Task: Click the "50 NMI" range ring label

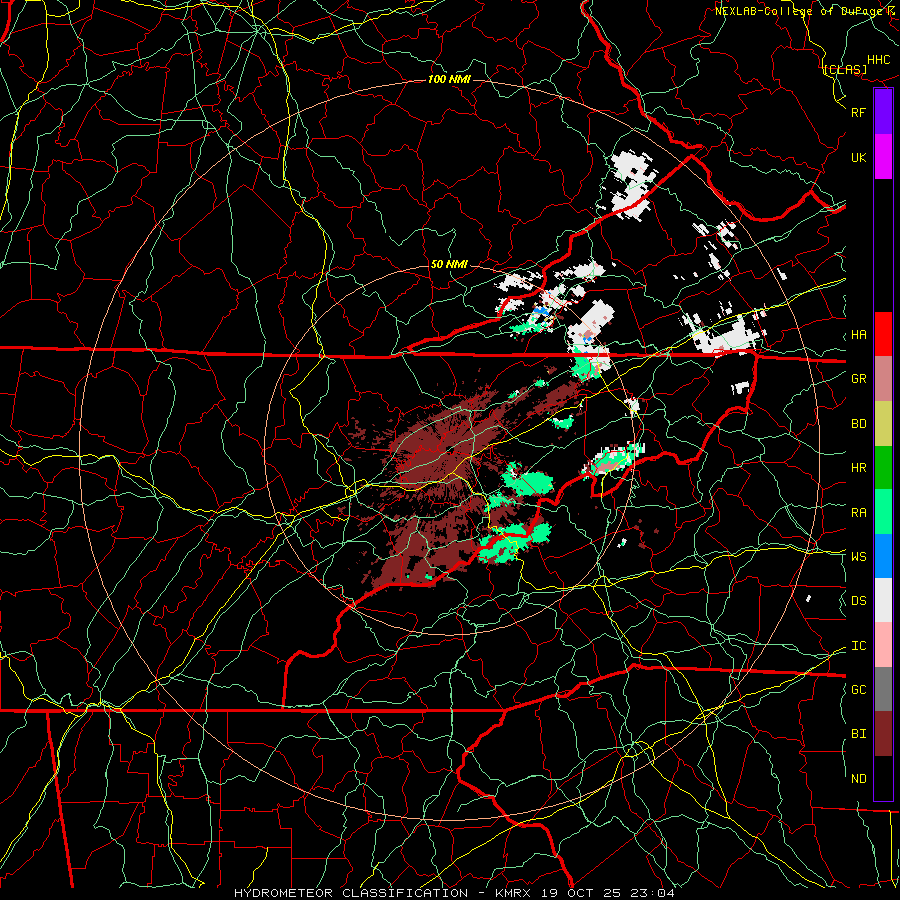Action: tap(449, 264)
